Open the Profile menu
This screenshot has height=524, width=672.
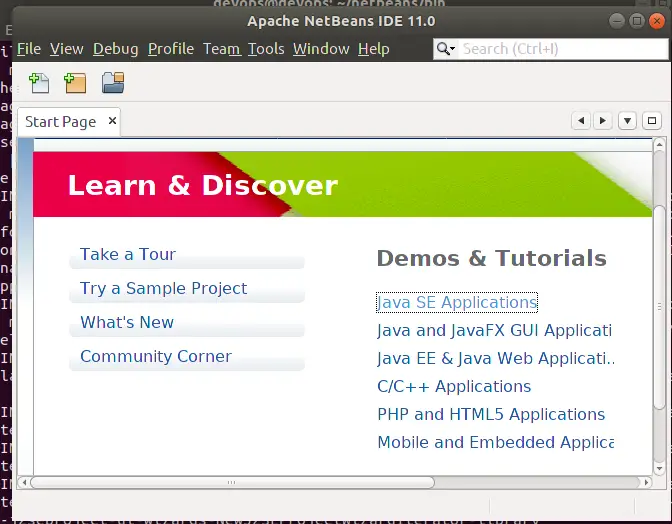click(171, 49)
